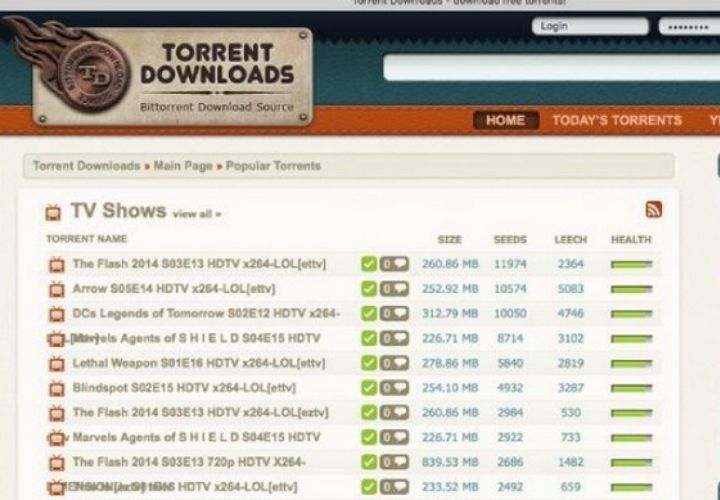Click the TV icon next to Arrow S05E14
The height and width of the screenshot is (500, 720).
[57, 289]
